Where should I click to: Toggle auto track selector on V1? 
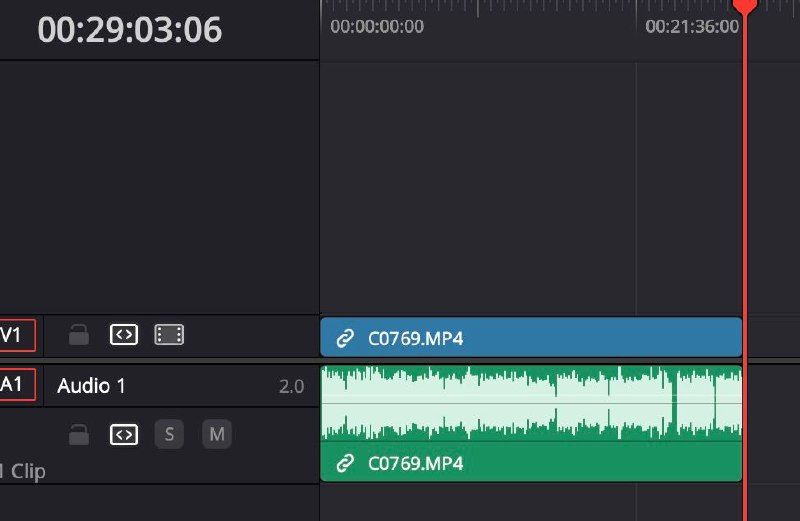pyautogui.click(x=124, y=335)
